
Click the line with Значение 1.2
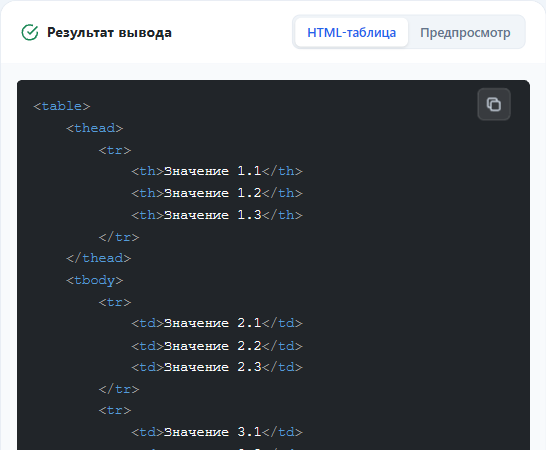(217, 193)
